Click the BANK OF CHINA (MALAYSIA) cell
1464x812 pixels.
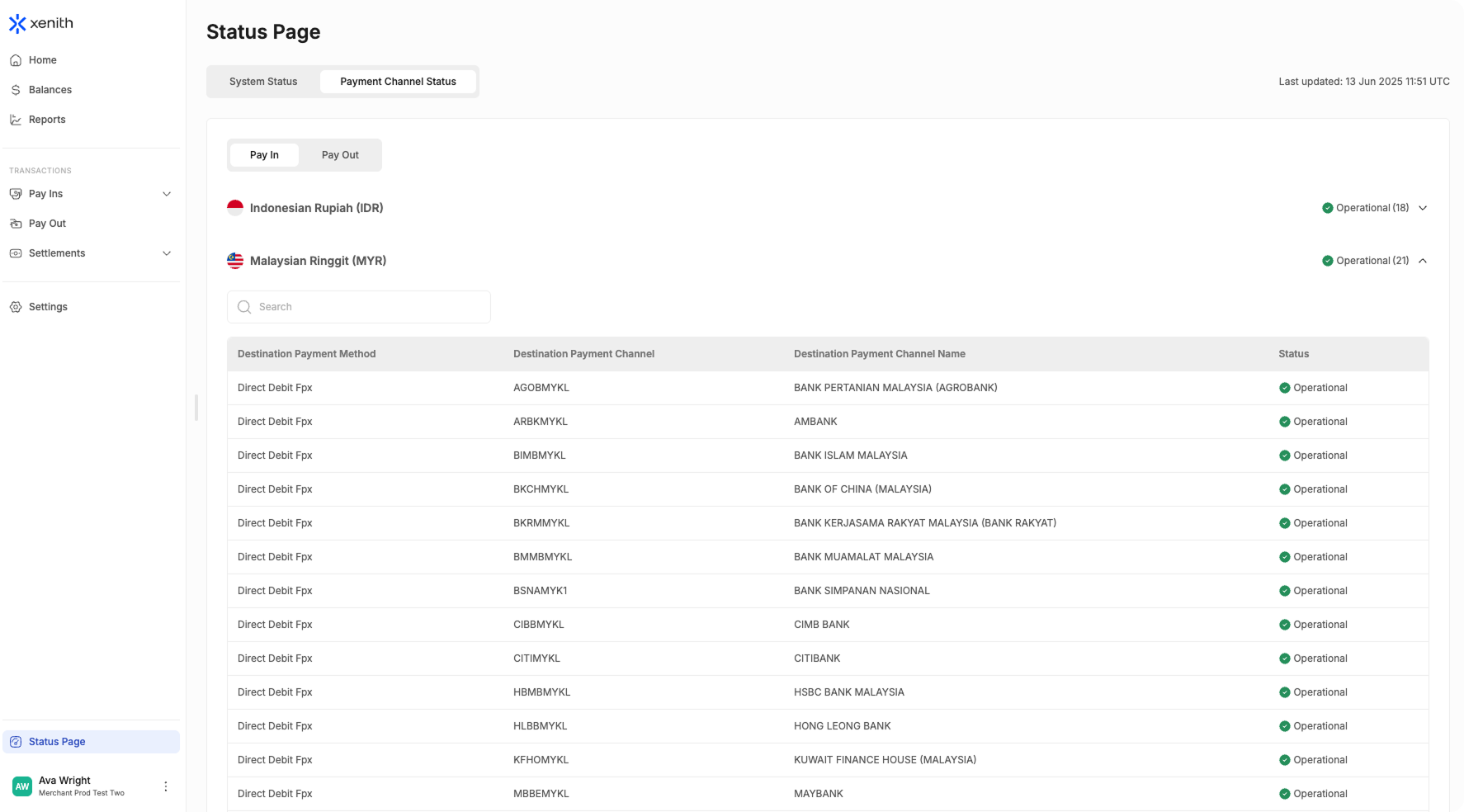(x=862, y=489)
